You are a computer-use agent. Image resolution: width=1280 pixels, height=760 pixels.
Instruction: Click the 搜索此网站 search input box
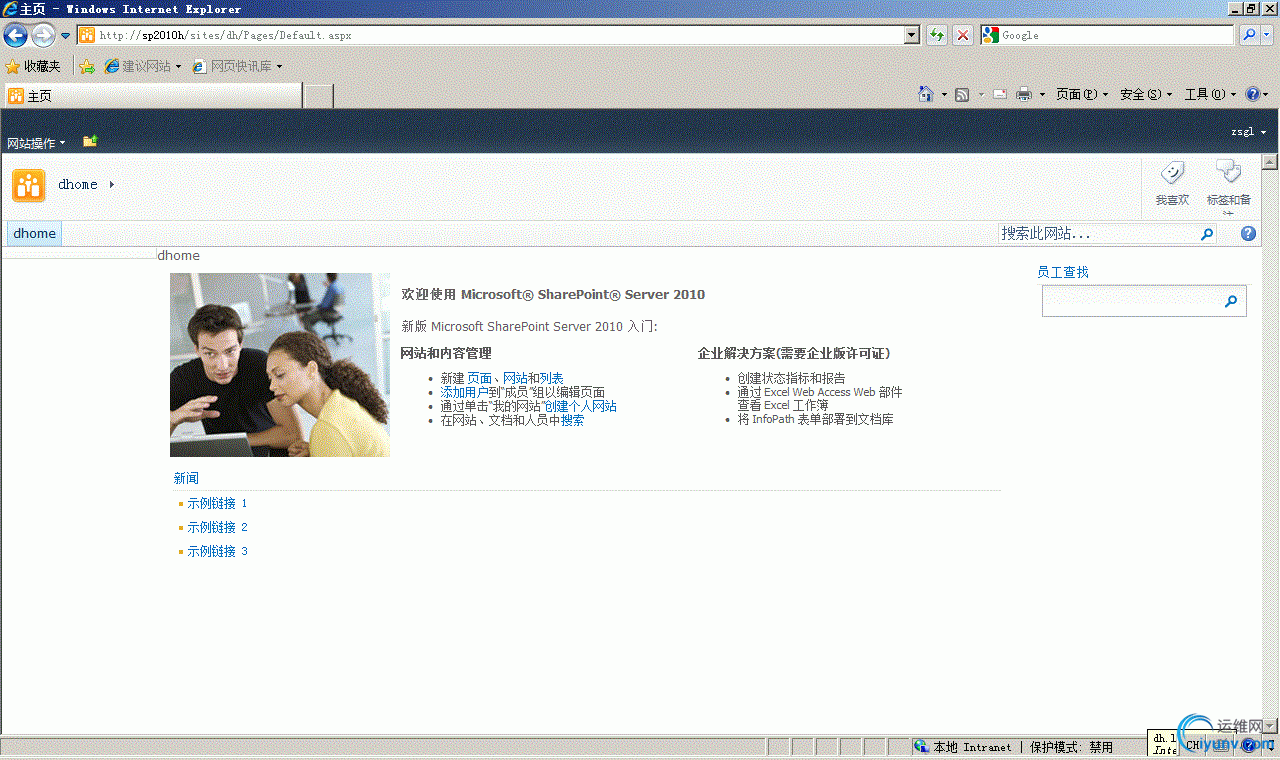click(x=1097, y=233)
